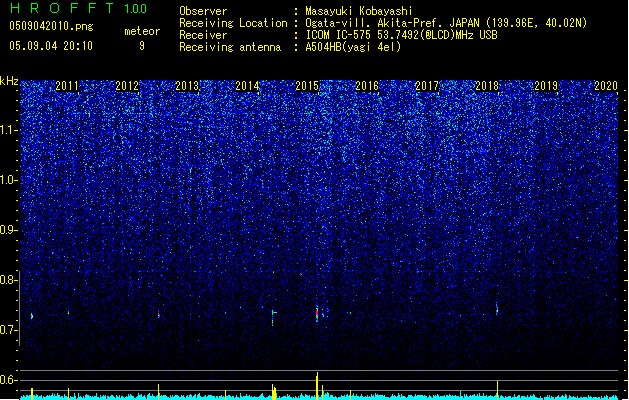This screenshot has height=400, width=629.
Task: Click the 2012 time axis label
Action: coord(127,86)
